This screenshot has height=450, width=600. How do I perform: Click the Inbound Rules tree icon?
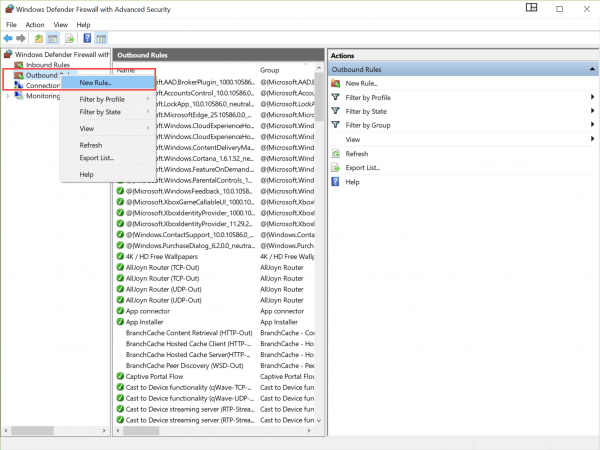(19, 65)
